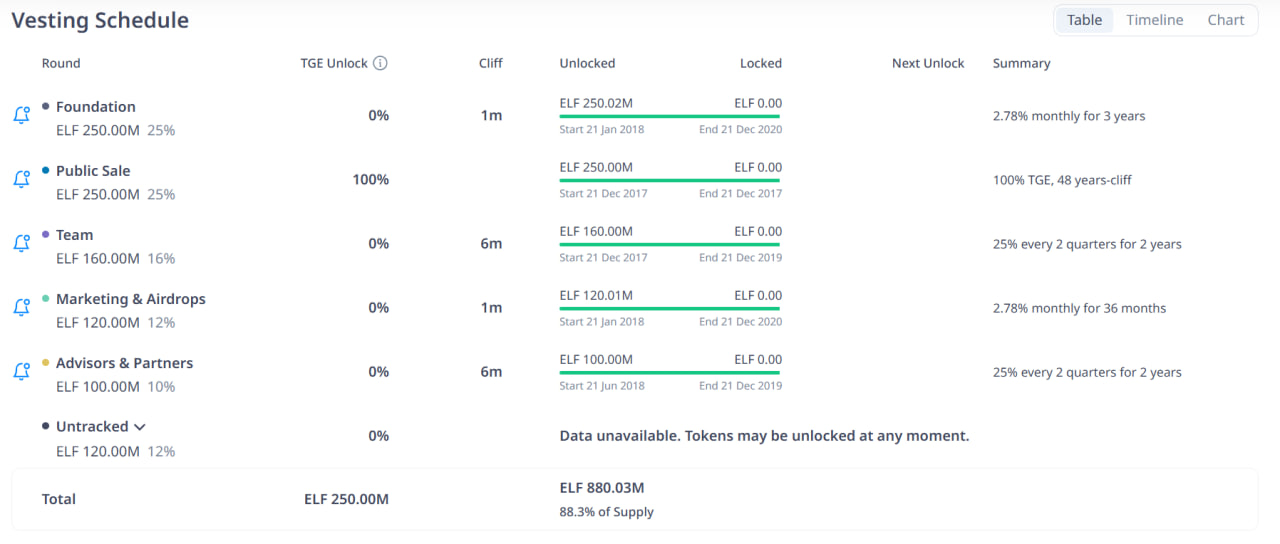Viewport: 1280px width, 544px height.
Task: Click the Public Sale bell alert icon
Action: (x=21, y=180)
